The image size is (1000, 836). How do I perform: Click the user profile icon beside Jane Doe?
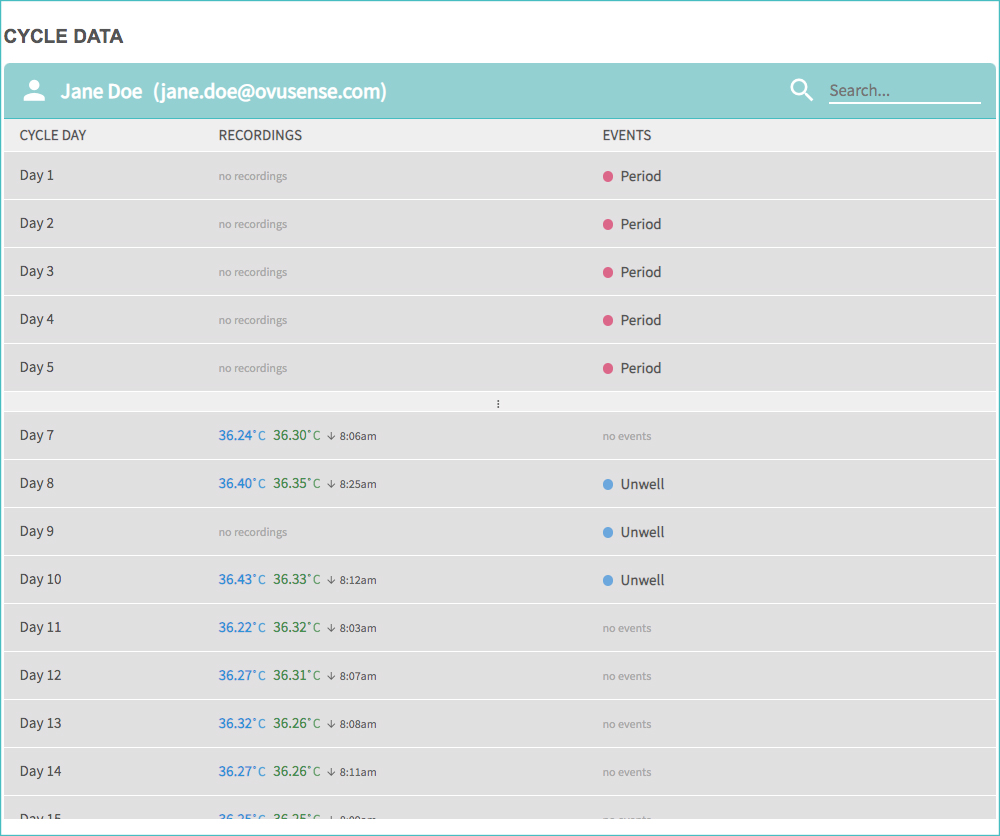pos(34,91)
